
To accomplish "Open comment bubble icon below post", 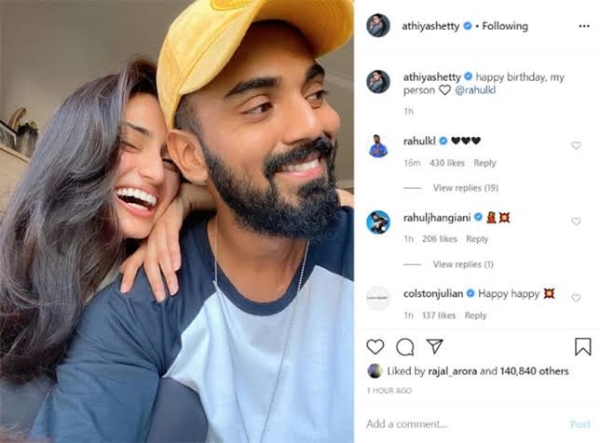I will pyautogui.click(x=405, y=347).
